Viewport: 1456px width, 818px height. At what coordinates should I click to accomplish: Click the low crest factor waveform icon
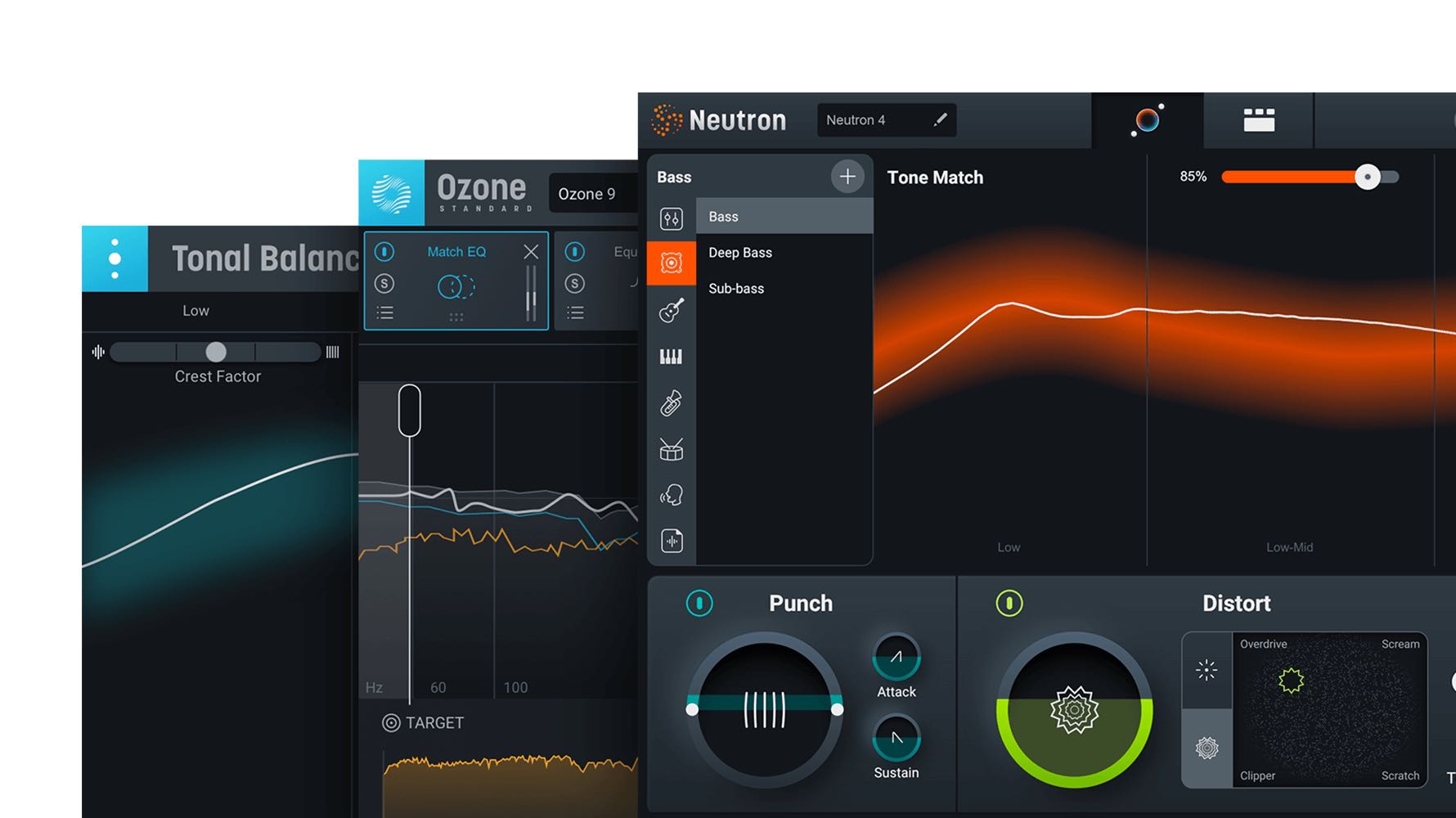pos(98,352)
